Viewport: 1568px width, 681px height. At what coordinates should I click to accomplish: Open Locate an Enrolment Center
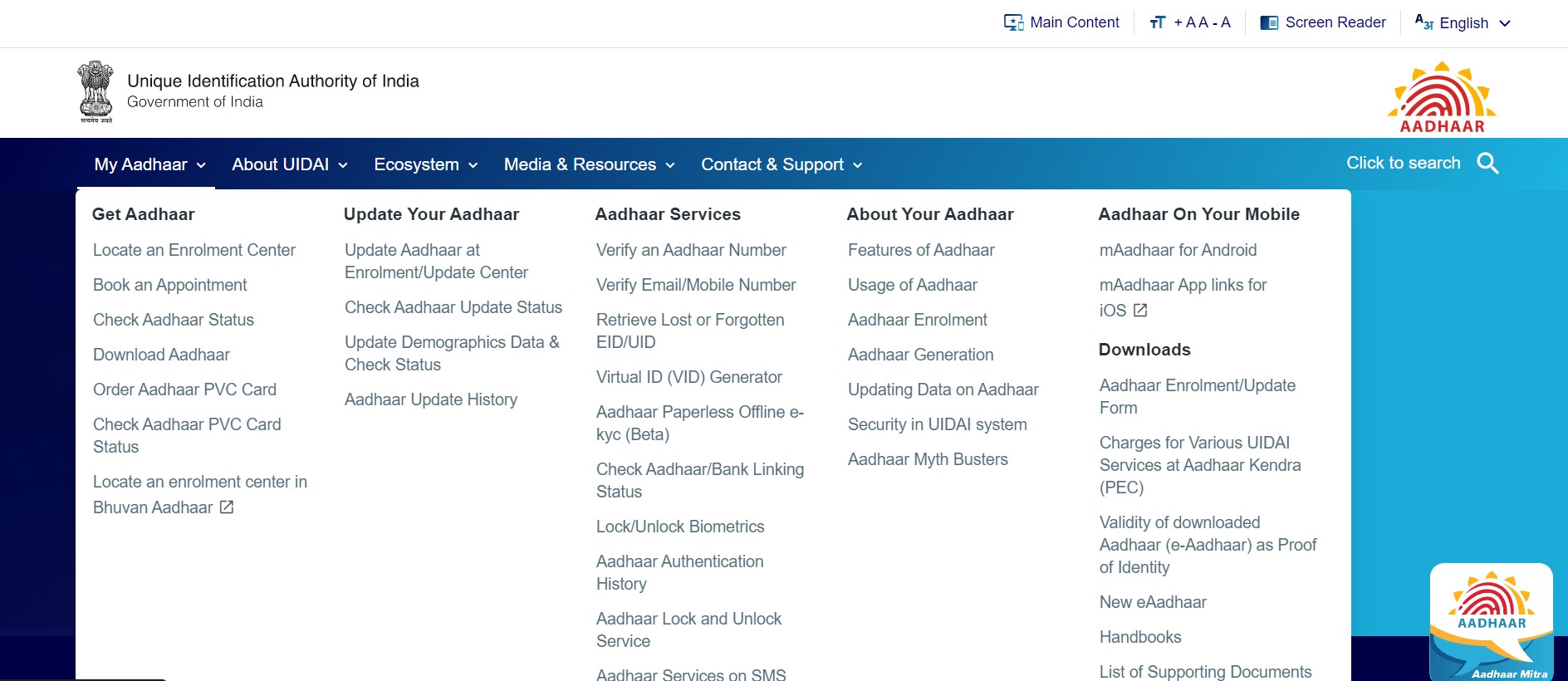click(x=194, y=250)
